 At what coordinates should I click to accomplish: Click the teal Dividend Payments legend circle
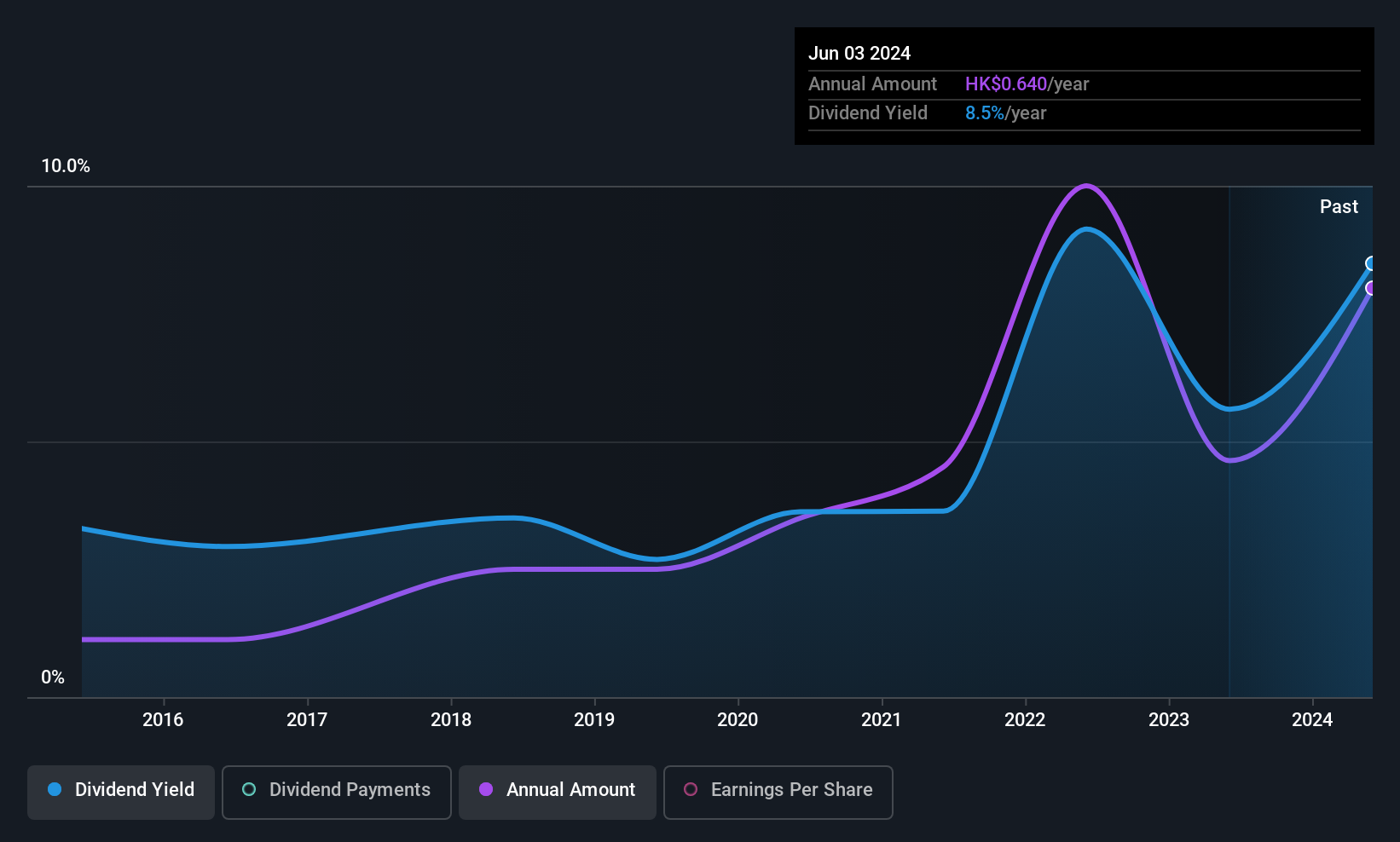[x=249, y=789]
